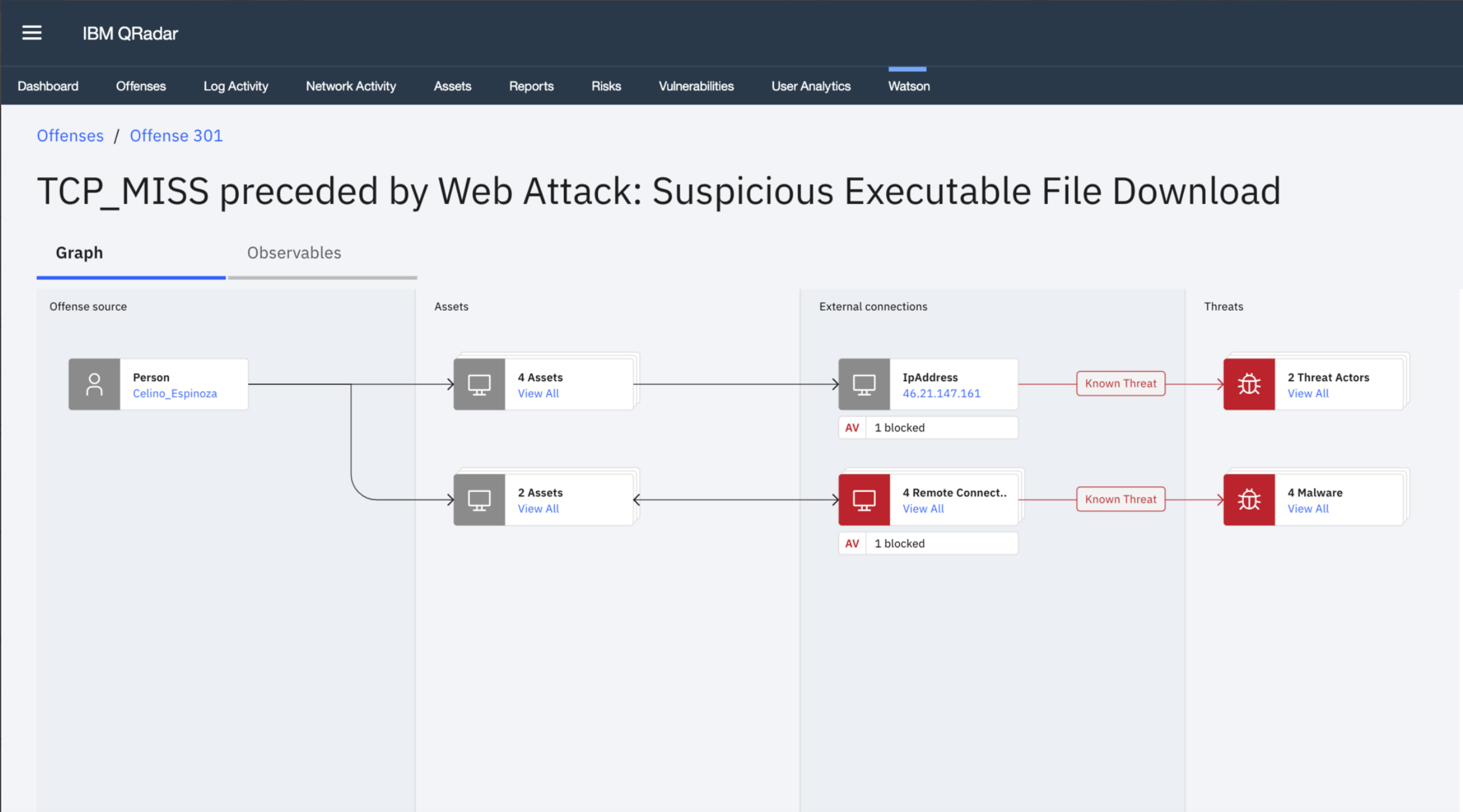The image size is (1463, 812).
Task: Click View All under 4 Remote Connect..
Action: (923, 509)
